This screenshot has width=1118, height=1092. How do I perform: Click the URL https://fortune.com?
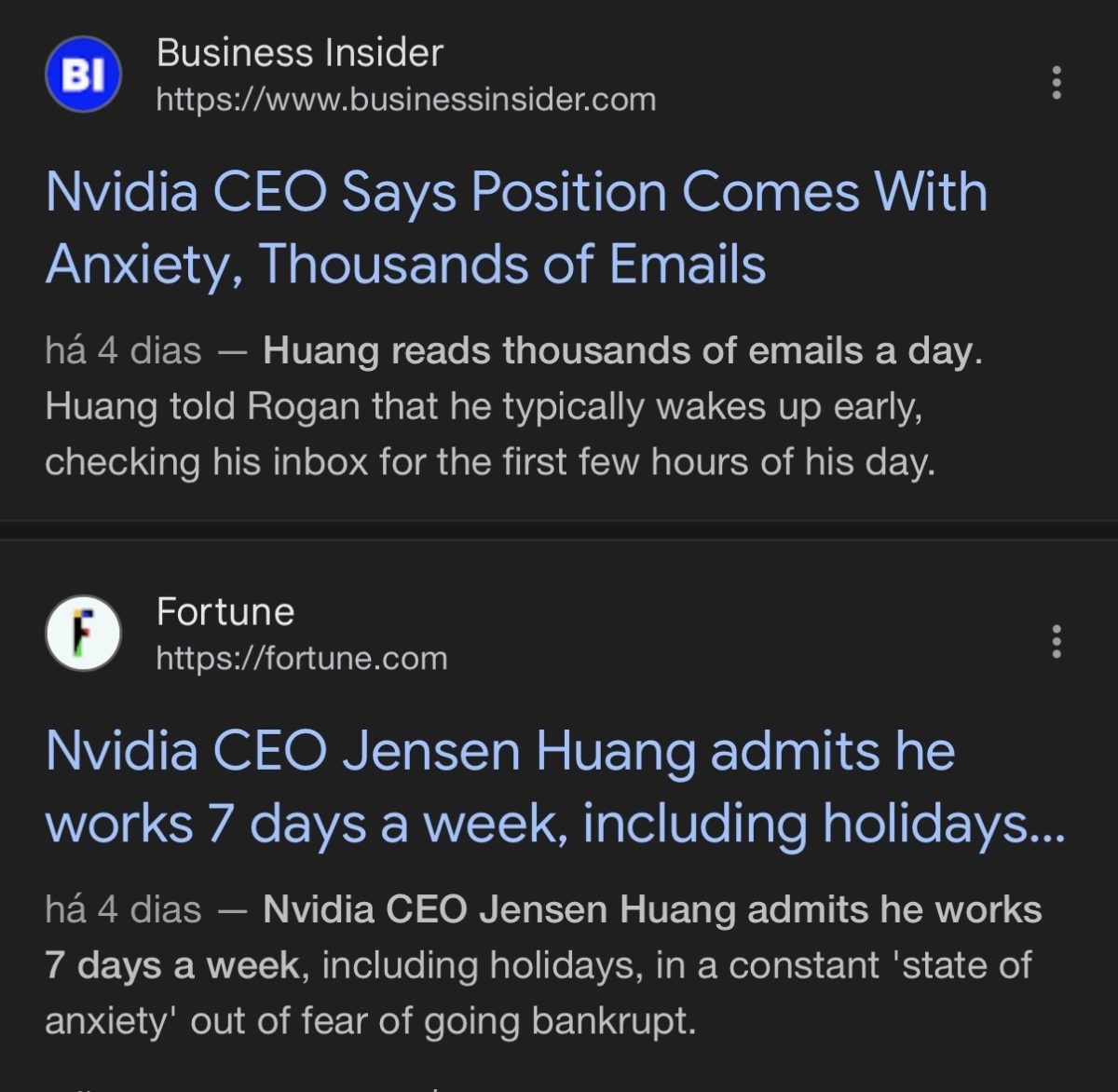(301, 659)
